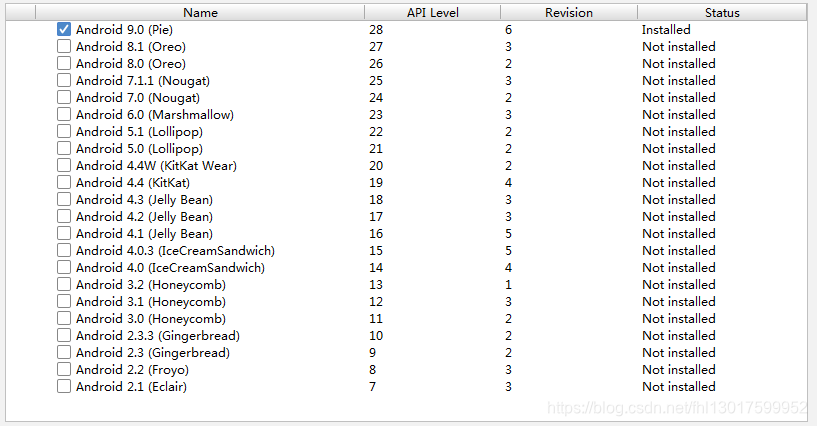Select the 'Android 2.3.3 (Gingerbread)' name

[158, 336]
